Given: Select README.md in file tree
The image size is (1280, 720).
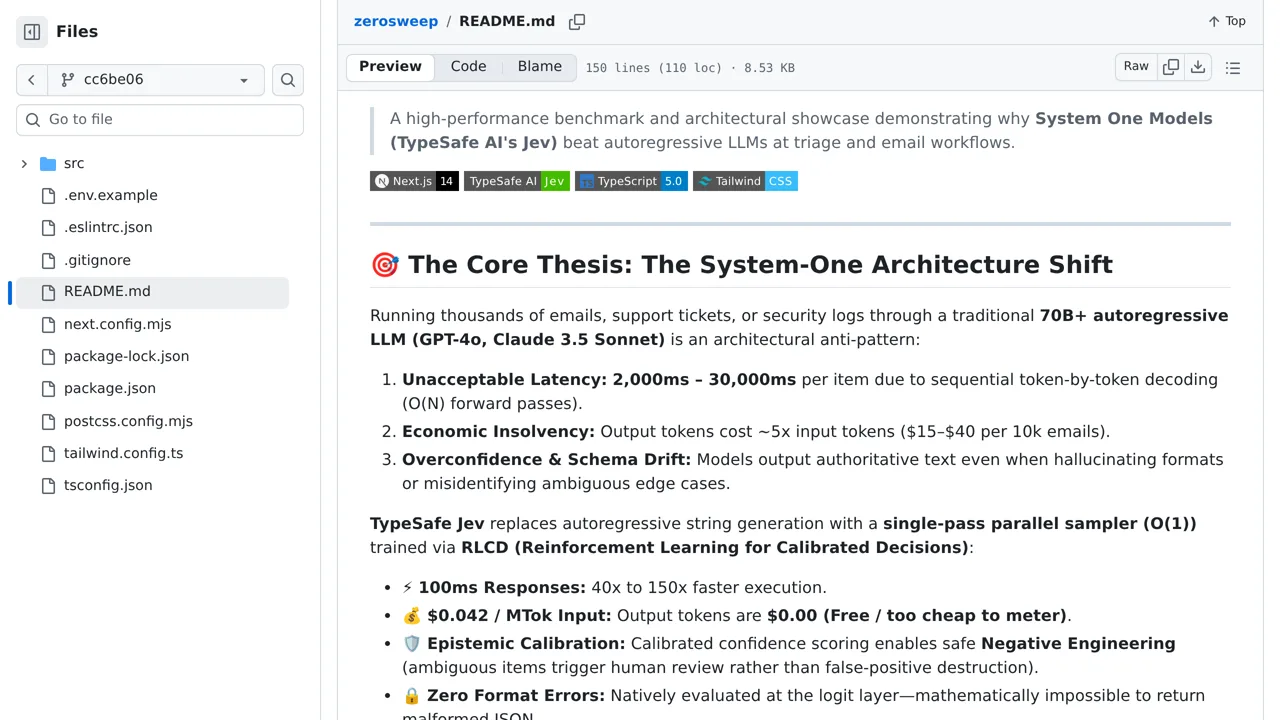Looking at the screenshot, I should click(107, 291).
